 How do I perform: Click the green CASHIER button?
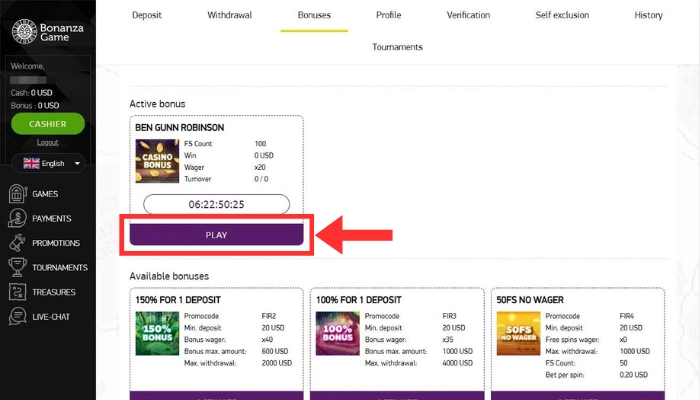coord(48,124)
